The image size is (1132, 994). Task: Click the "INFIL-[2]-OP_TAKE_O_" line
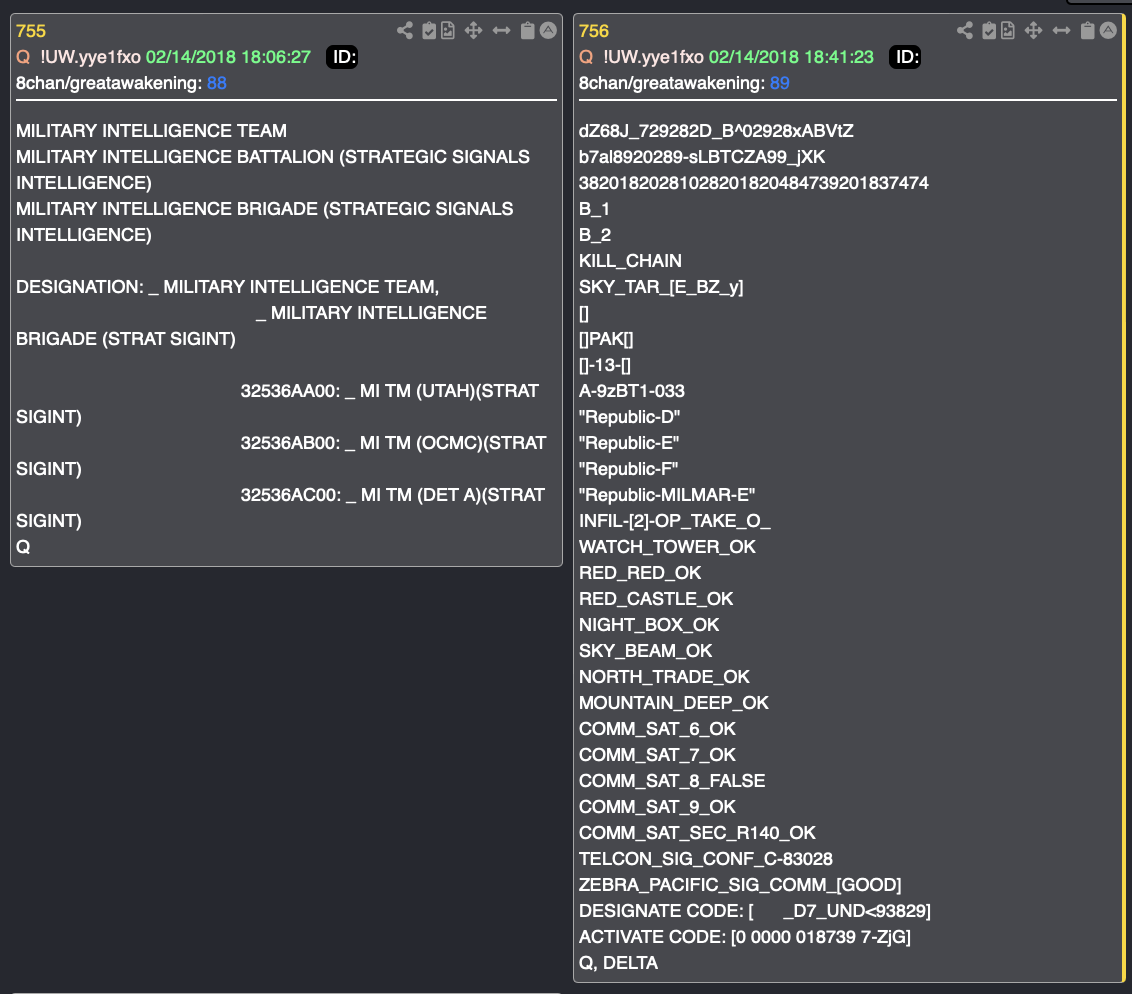(675, 520)
